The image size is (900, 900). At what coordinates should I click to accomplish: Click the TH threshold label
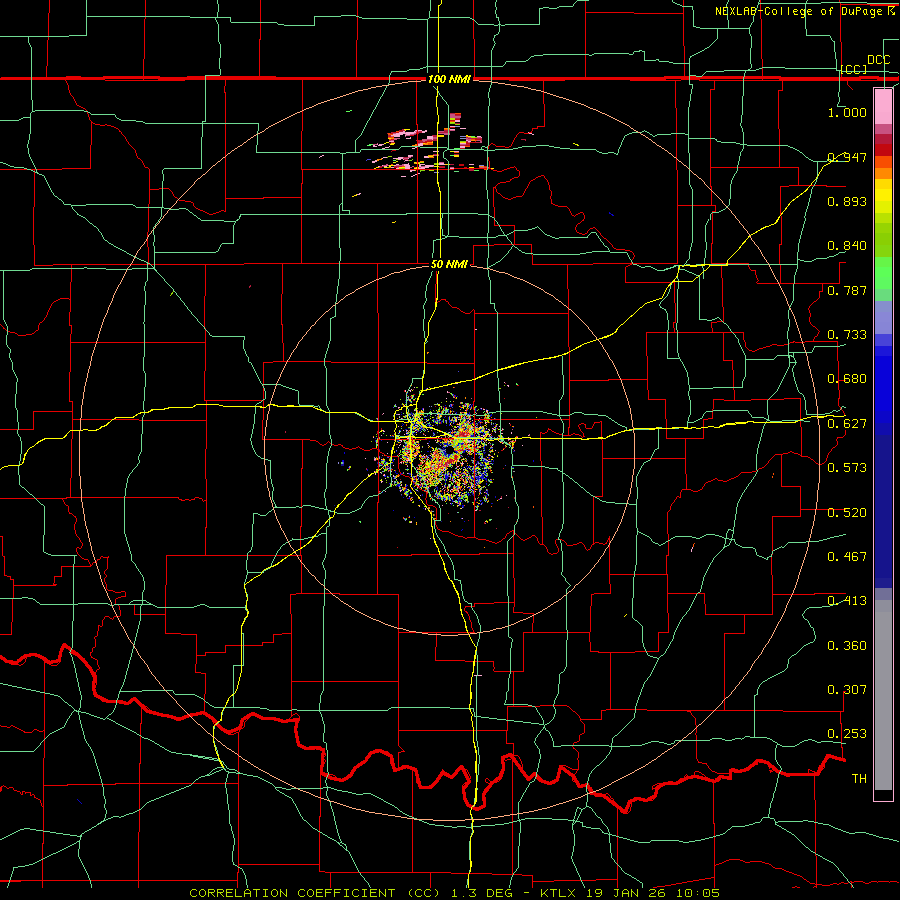pos(859,779)
